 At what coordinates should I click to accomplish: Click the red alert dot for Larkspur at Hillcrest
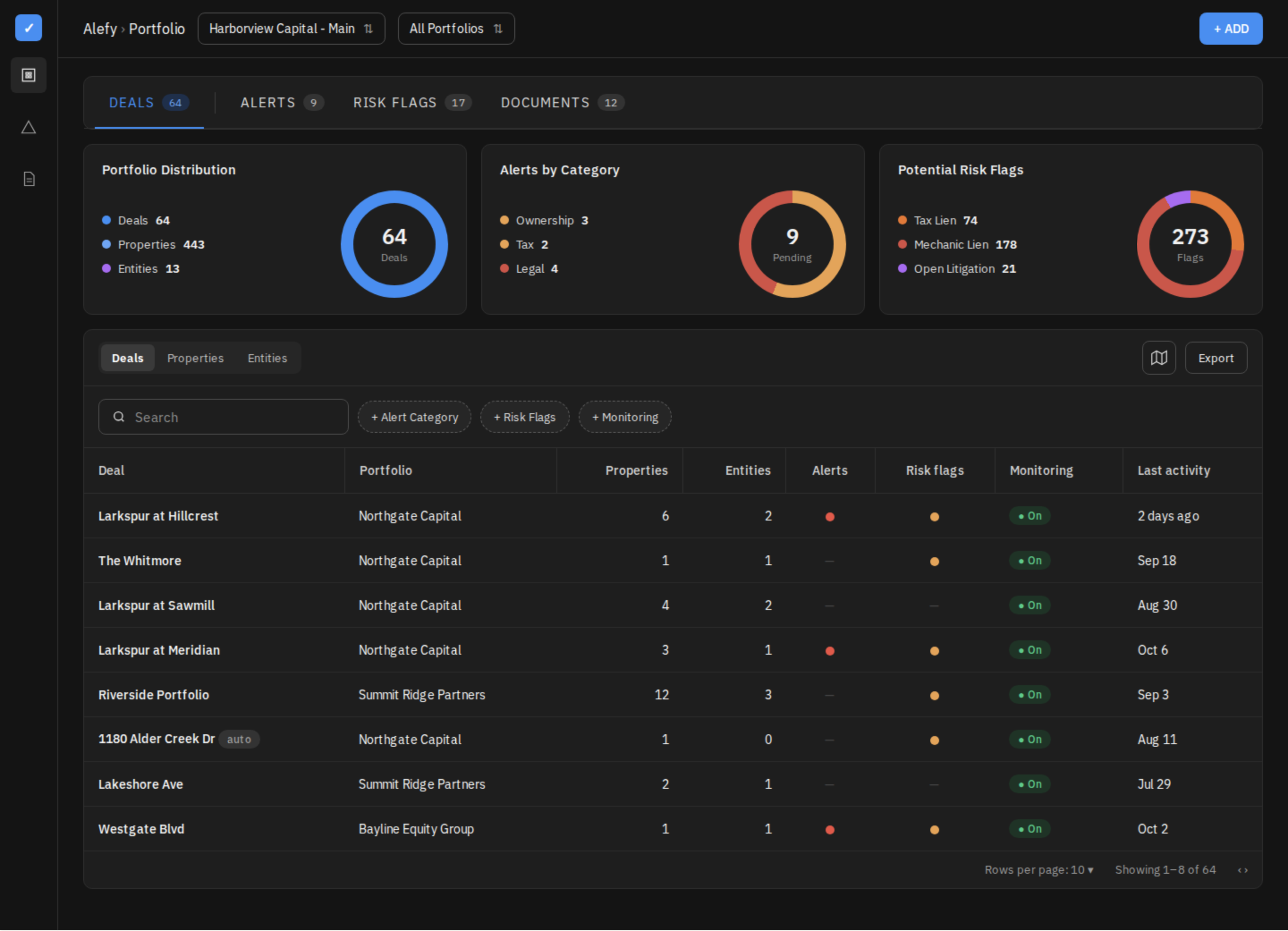coord(830,516)
